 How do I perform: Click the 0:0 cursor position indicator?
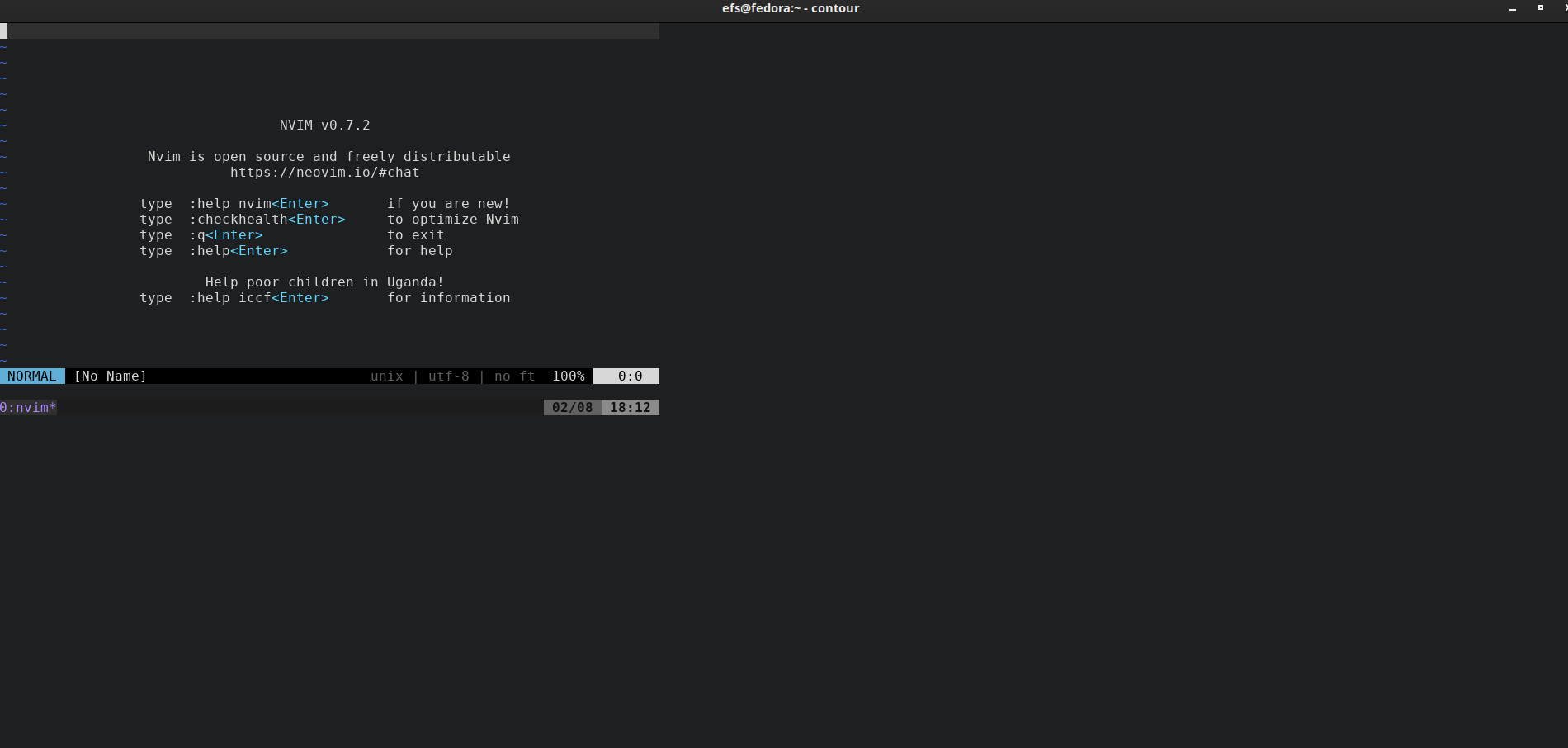point(626,376)
